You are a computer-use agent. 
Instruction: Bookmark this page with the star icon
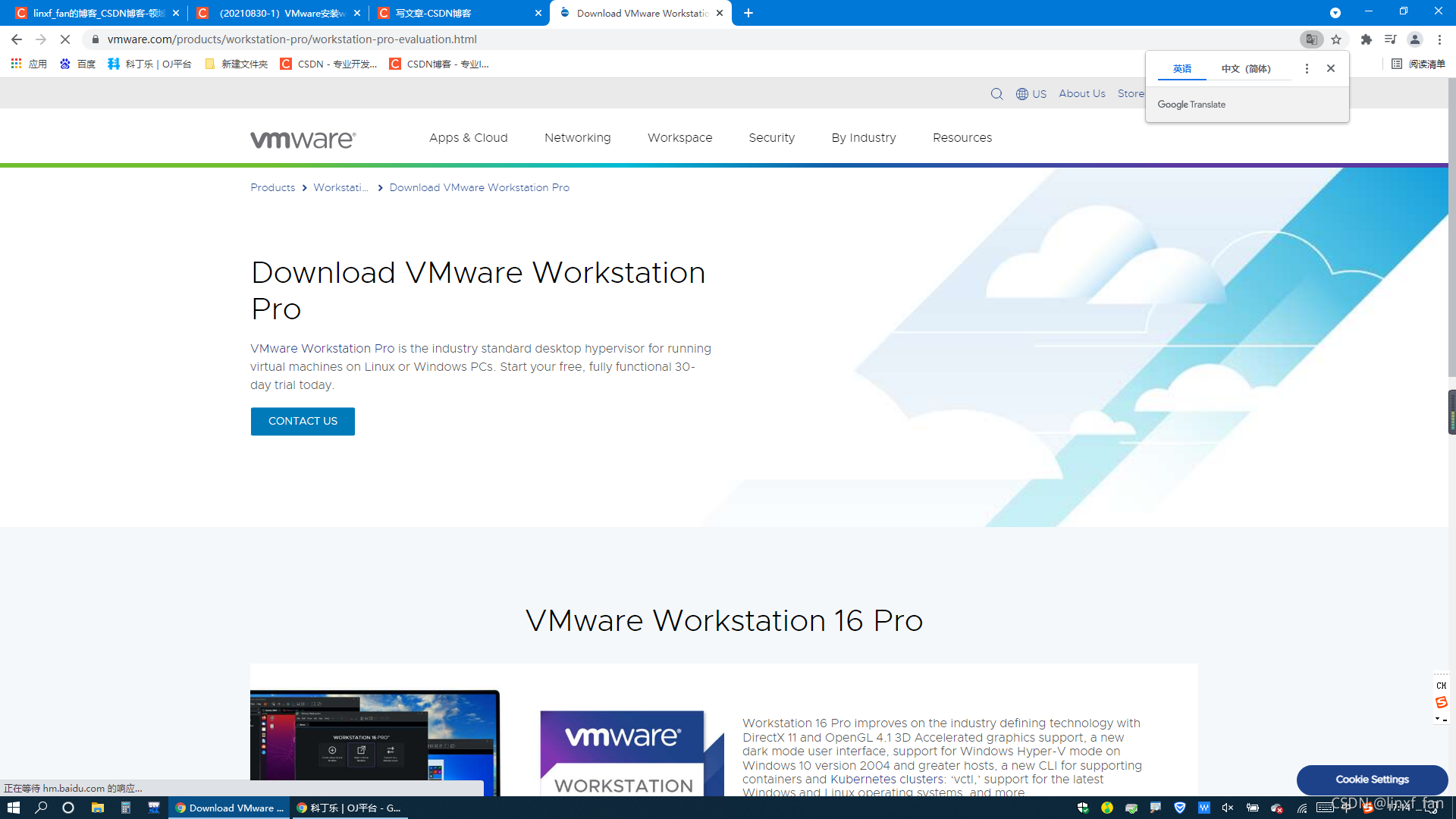[1336, 39]
